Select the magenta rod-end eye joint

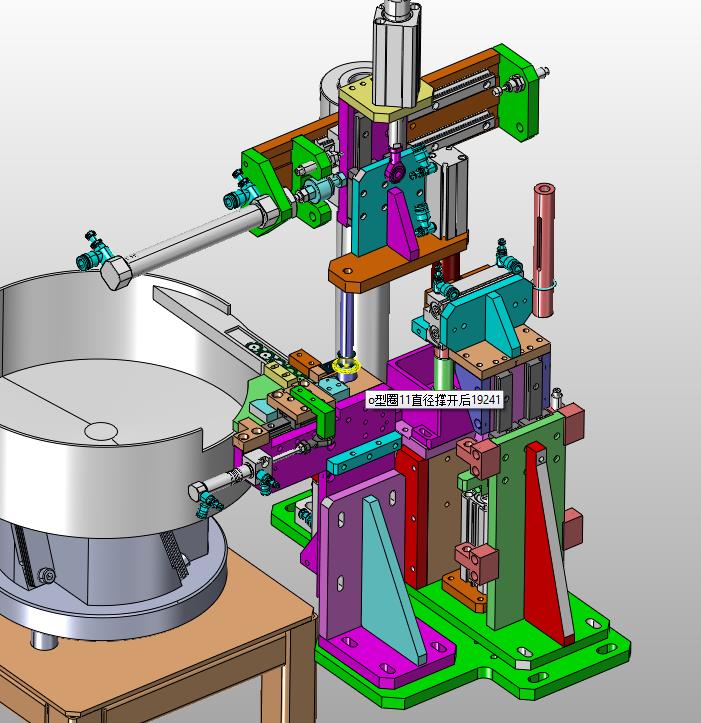coord(397,167)
